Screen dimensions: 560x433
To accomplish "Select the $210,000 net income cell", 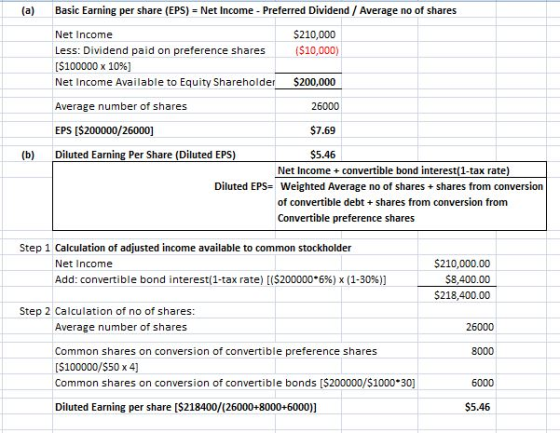I will coord(314,35).
